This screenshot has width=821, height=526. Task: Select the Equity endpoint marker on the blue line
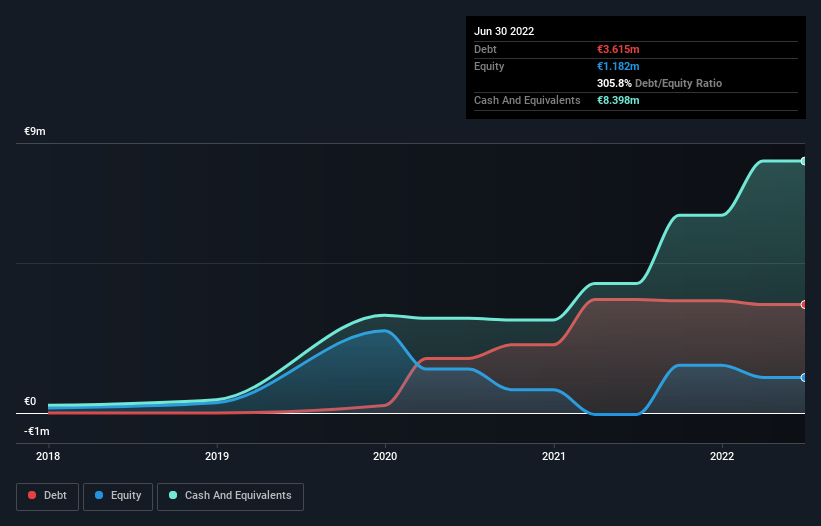coord(804,377)
